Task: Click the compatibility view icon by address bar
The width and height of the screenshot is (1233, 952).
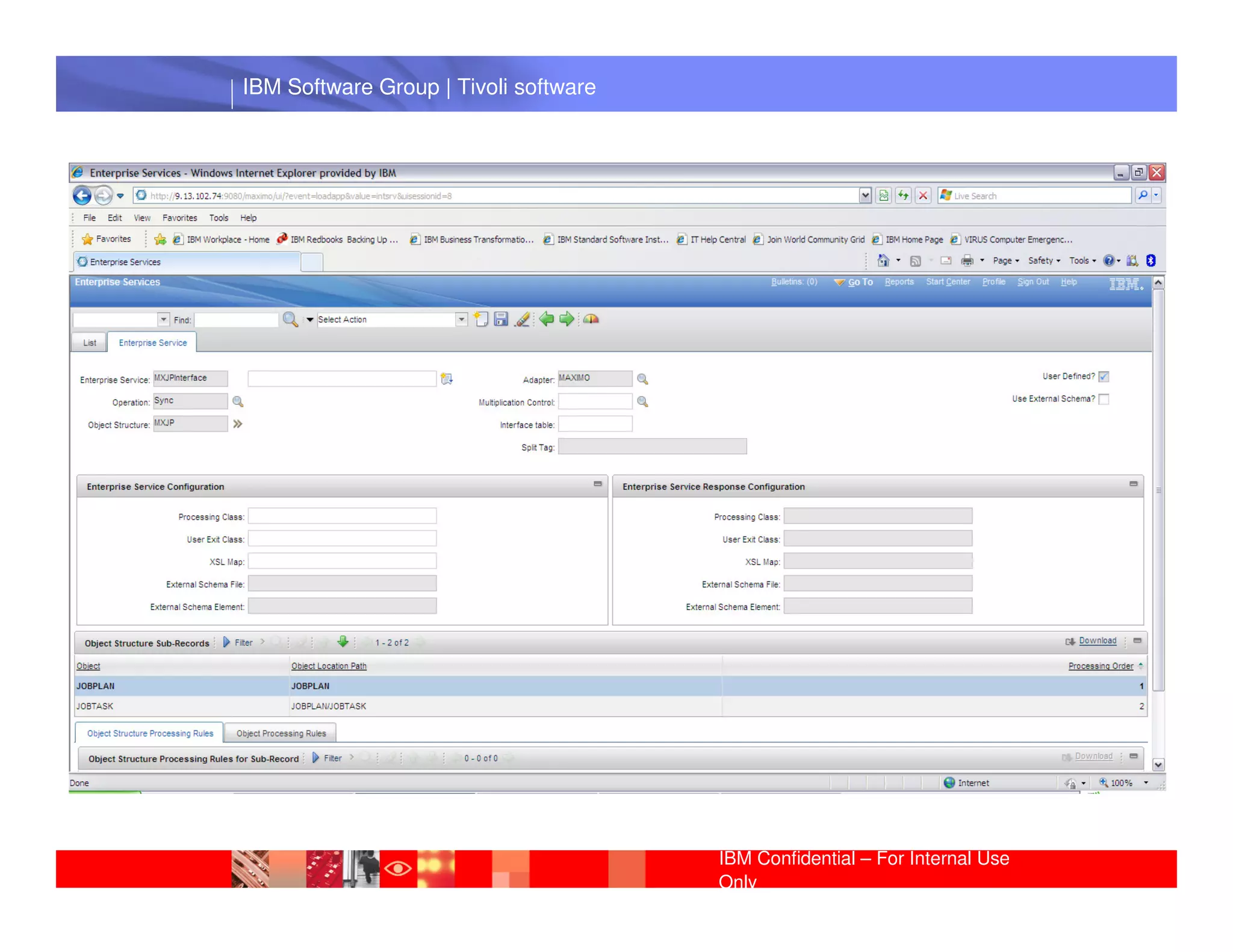Action: [884, 196]
